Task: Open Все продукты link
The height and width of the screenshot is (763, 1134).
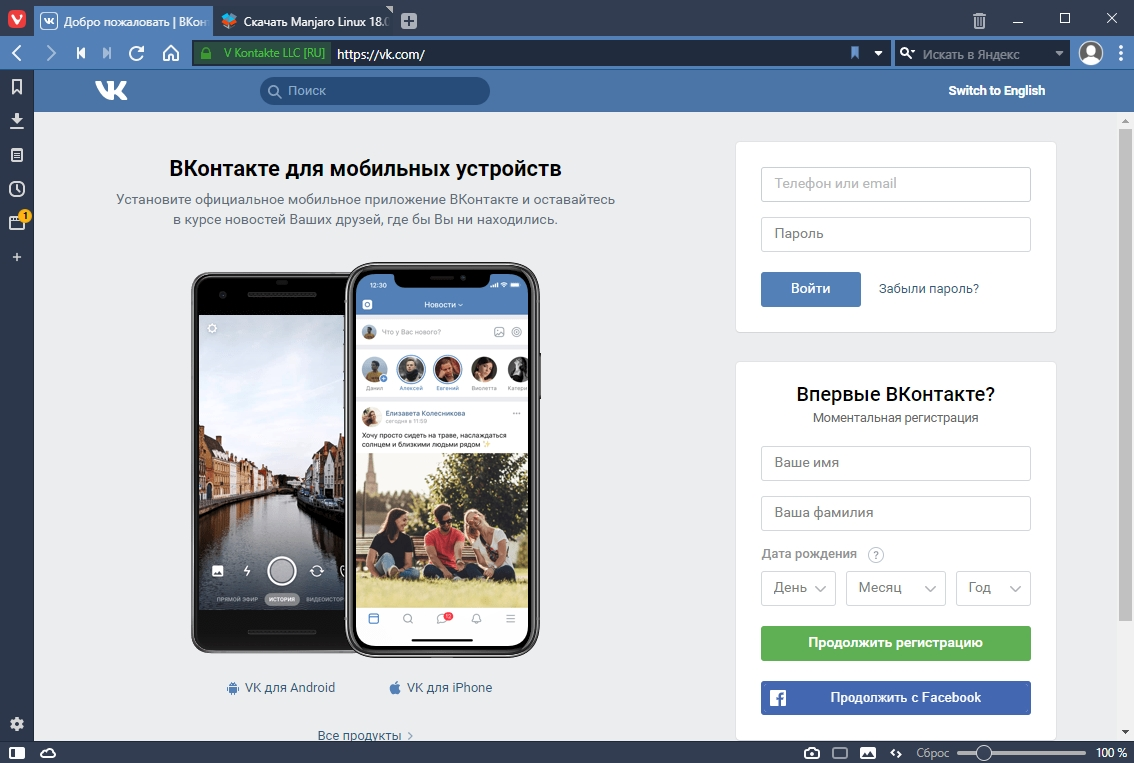Action: pyautogui.click(x=365, y=735)
